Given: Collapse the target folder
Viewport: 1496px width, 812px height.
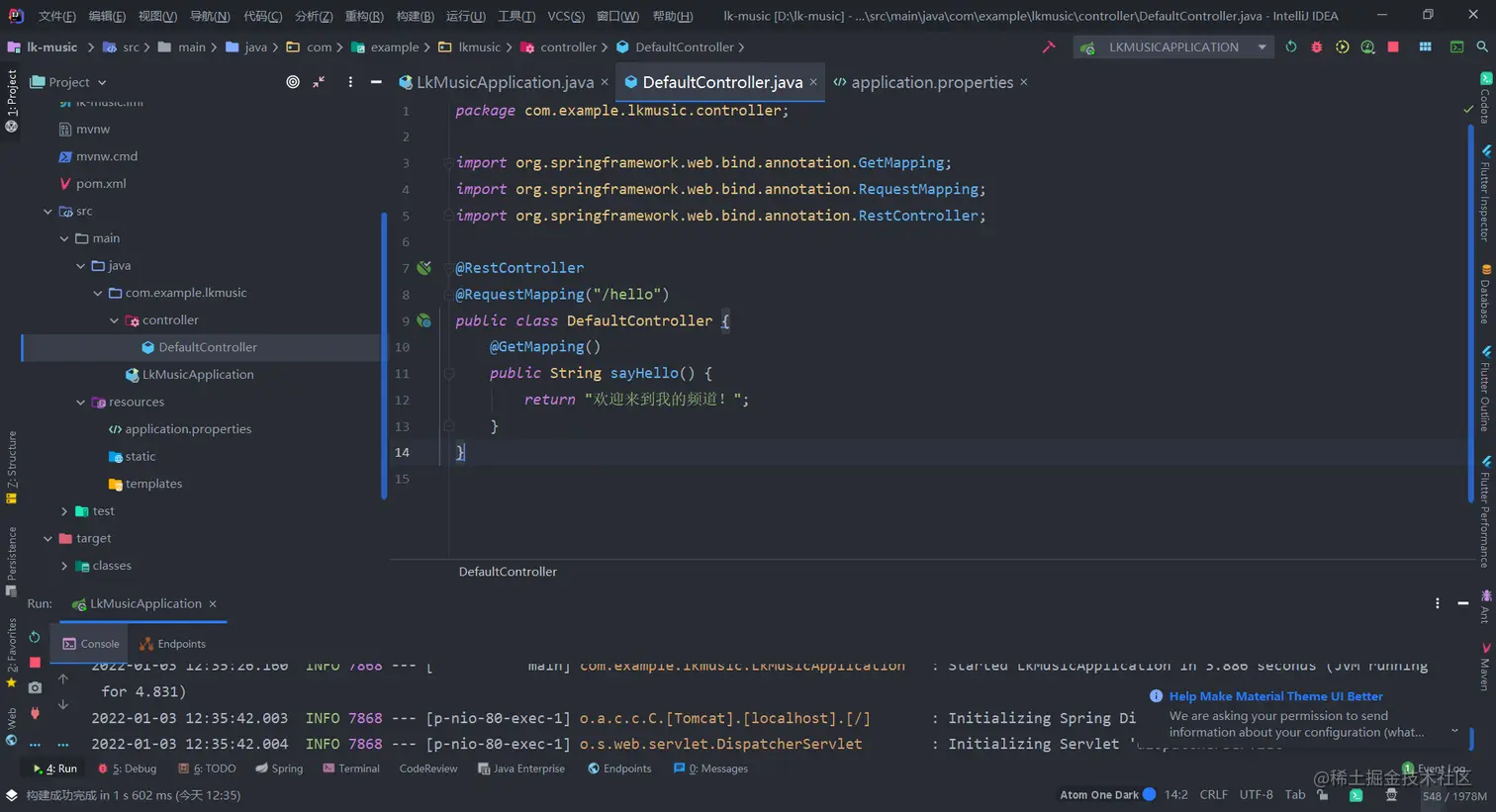Looking at the screenshot, I should click(47, 539).
